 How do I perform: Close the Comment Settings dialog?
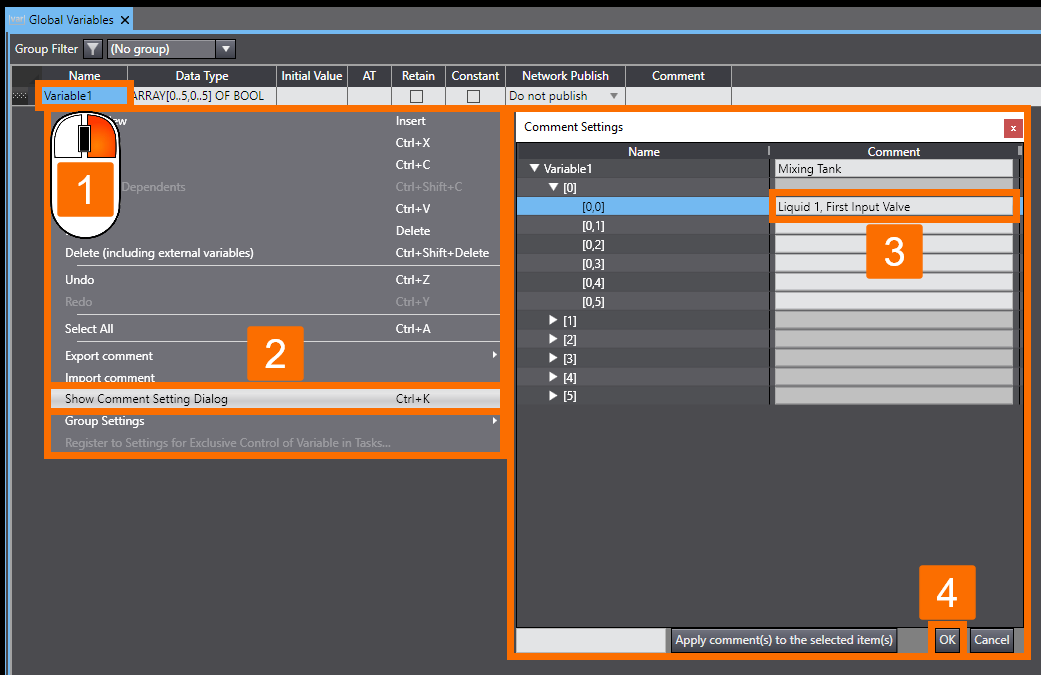pos(1013,128)
